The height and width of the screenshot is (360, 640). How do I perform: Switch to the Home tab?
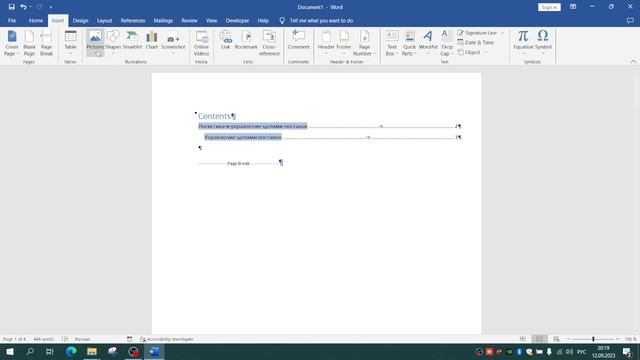[x=36, y=20]
